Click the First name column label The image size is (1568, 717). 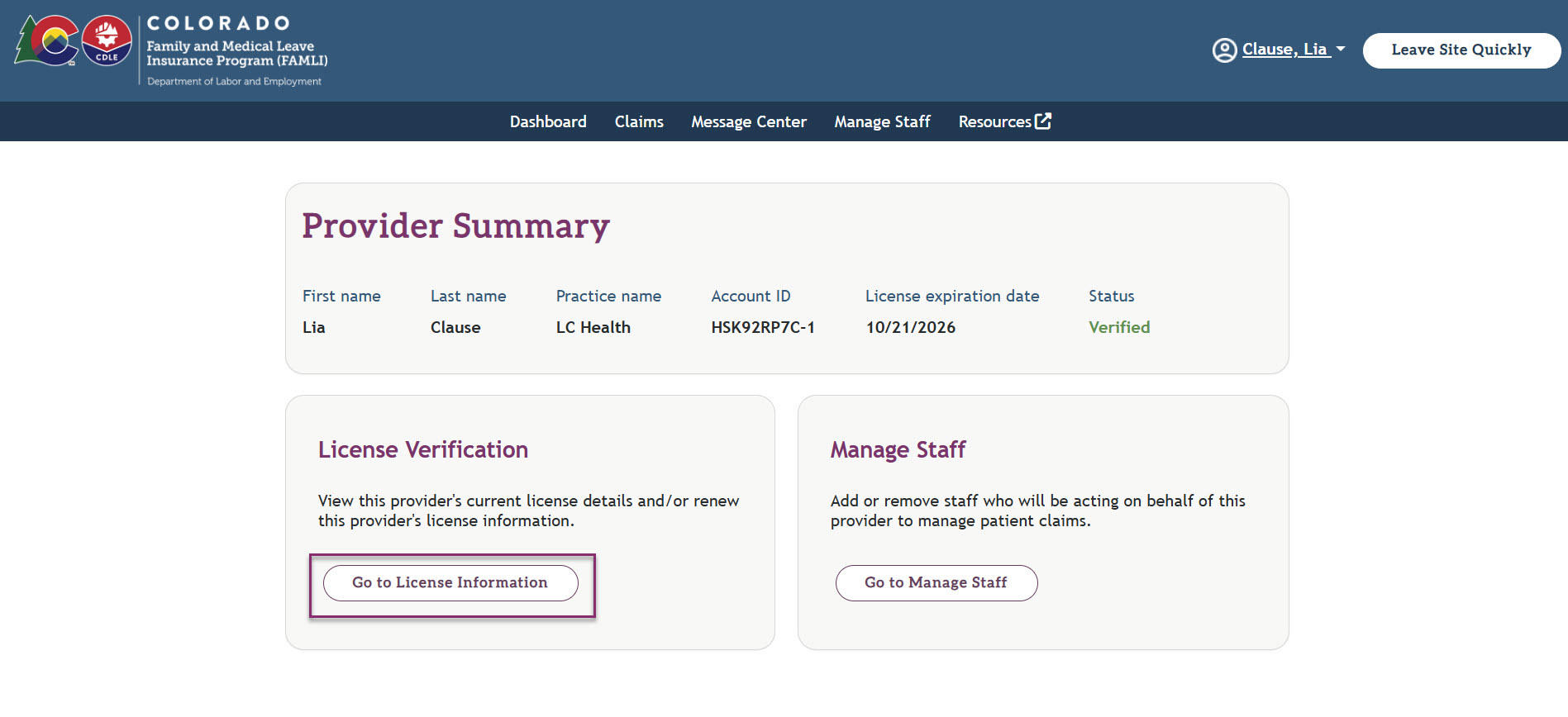point(341,296)
